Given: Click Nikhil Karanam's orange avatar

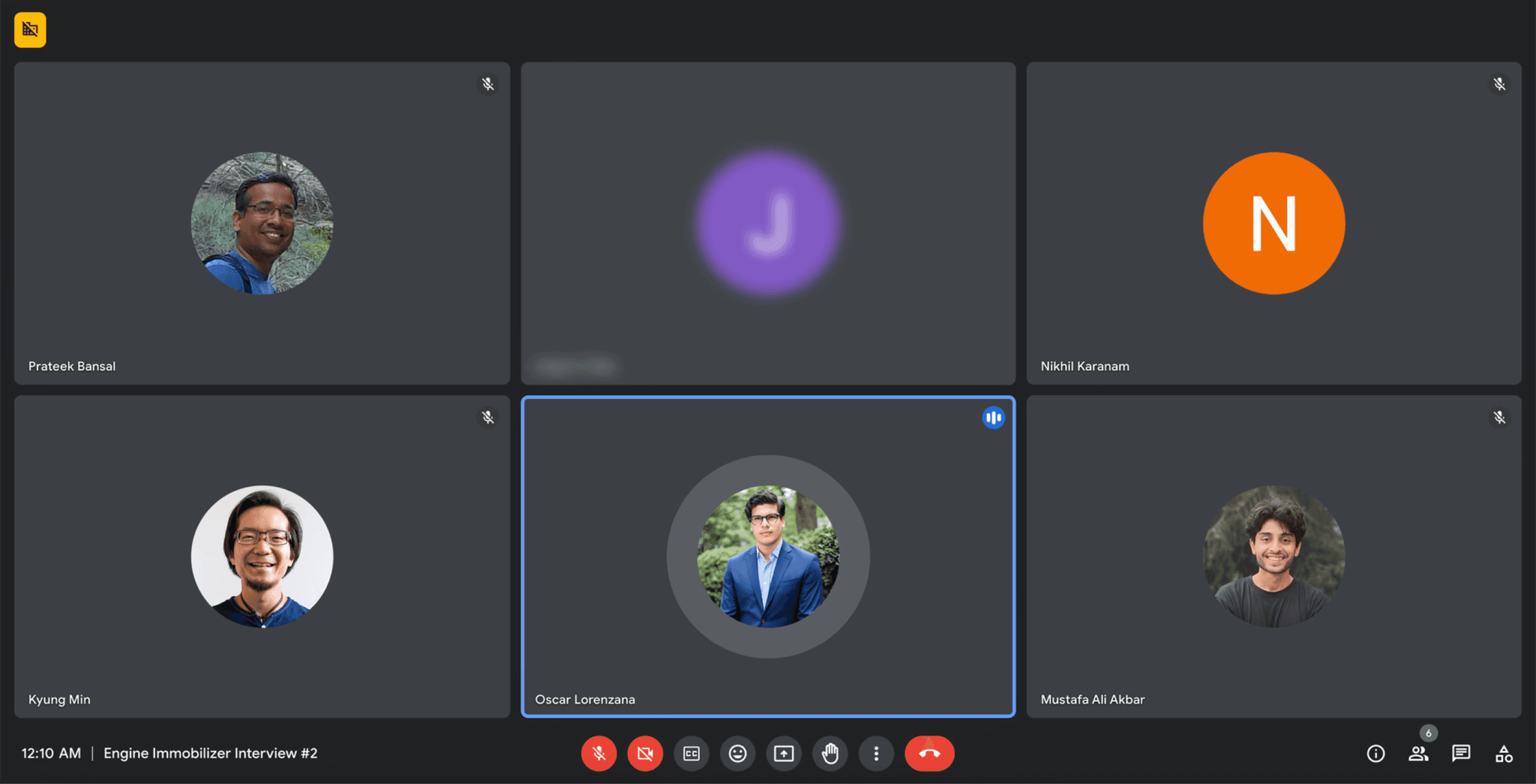Looking at the screenshot, I should click(x=1274, y=223).
